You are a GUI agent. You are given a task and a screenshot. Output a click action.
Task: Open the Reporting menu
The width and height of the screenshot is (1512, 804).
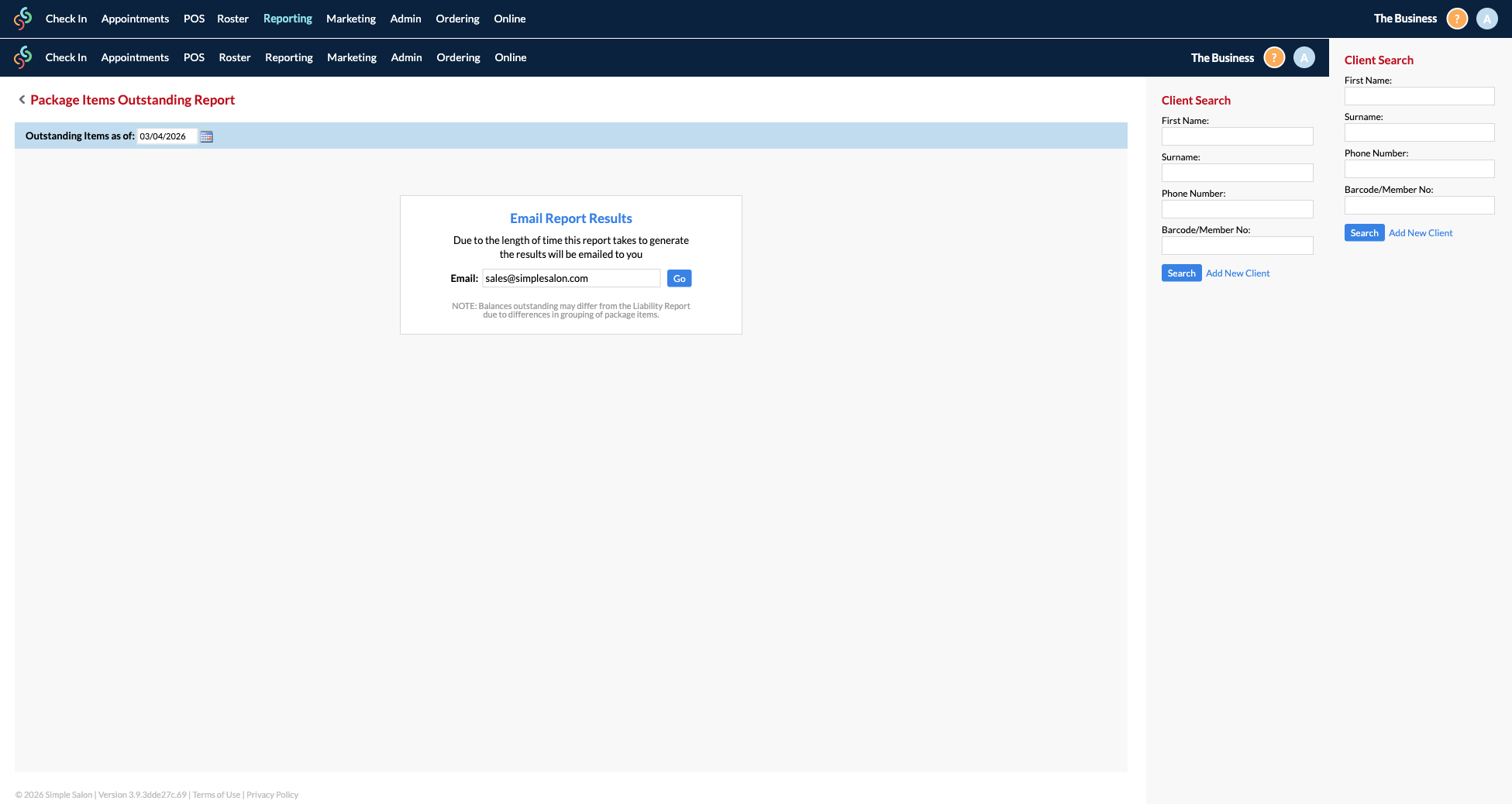point(288,19)
